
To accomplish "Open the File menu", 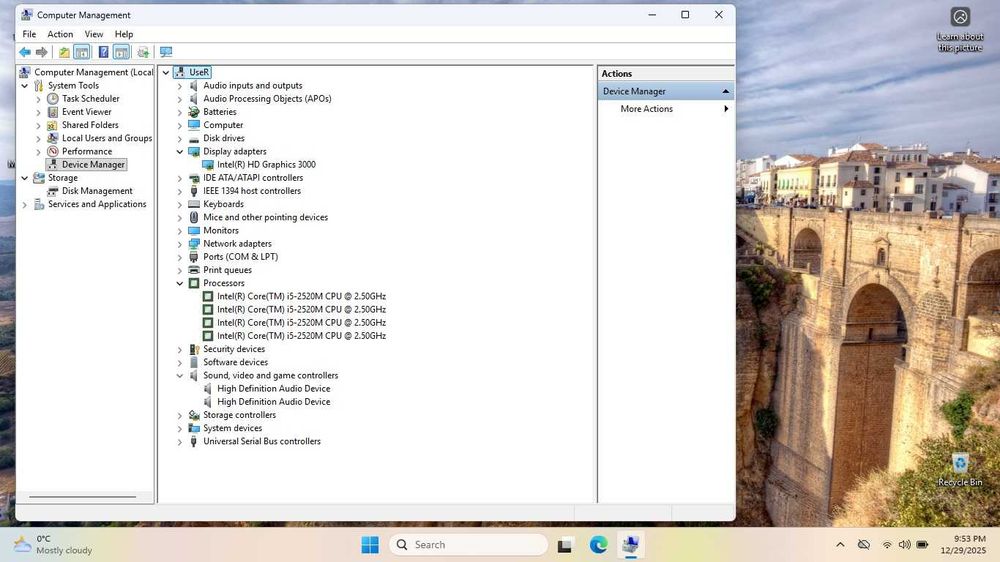I will (29, 34).
